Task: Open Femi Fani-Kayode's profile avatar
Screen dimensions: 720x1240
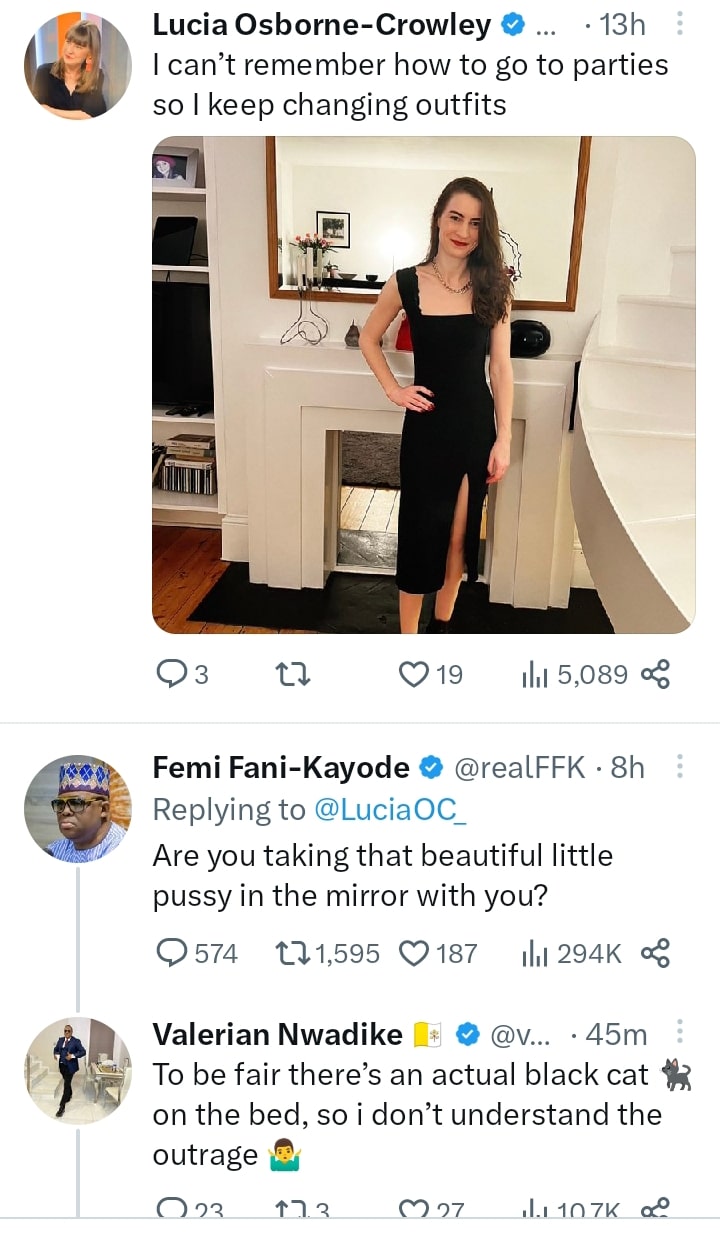Action: (x=78, y=808)
